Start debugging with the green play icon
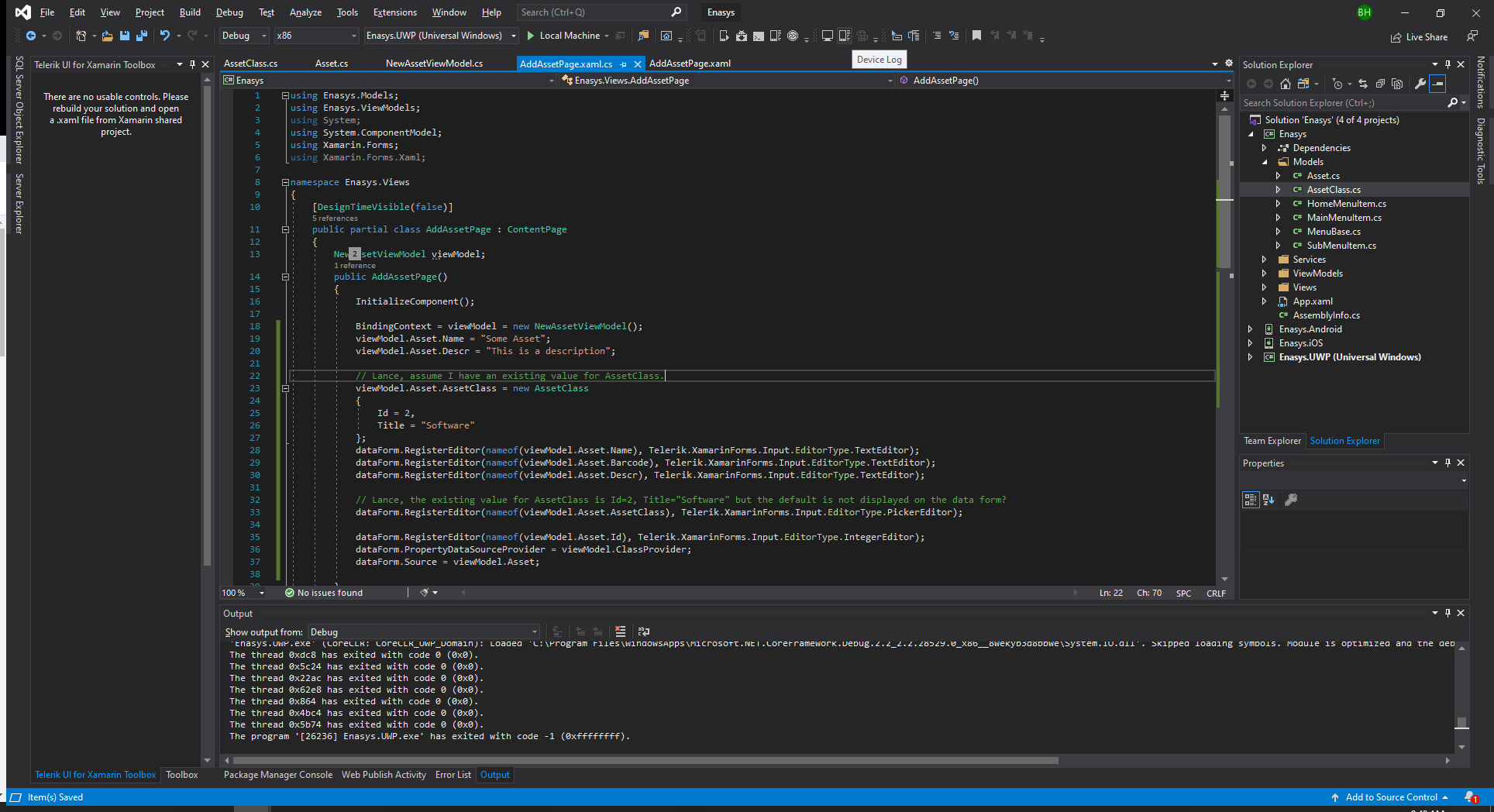1494x812 pixels. [x=531, y=36]
